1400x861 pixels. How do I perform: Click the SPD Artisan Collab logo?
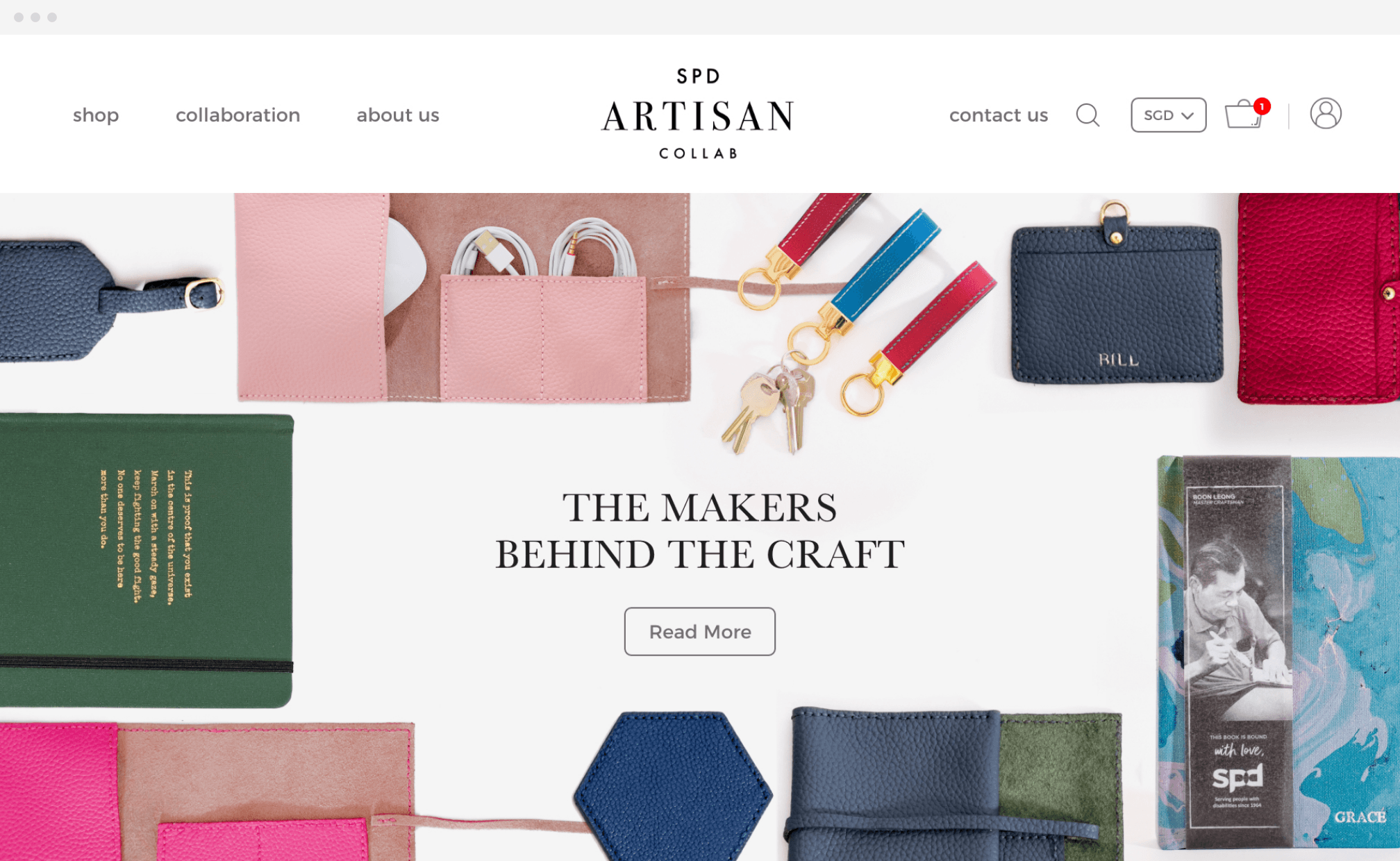[698, 114]
